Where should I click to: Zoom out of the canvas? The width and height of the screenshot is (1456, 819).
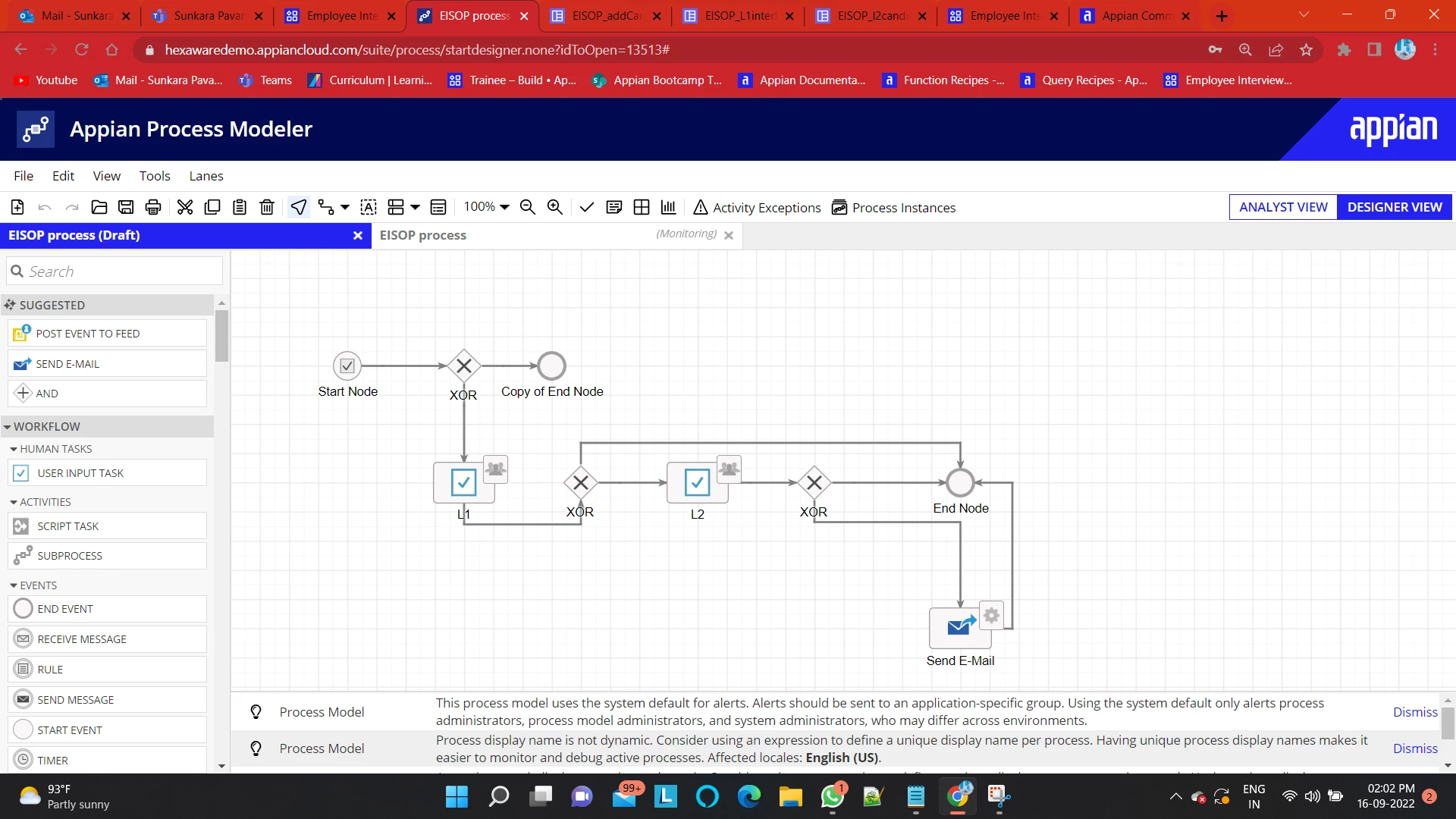pyautogui.click(x=528, y=207)
